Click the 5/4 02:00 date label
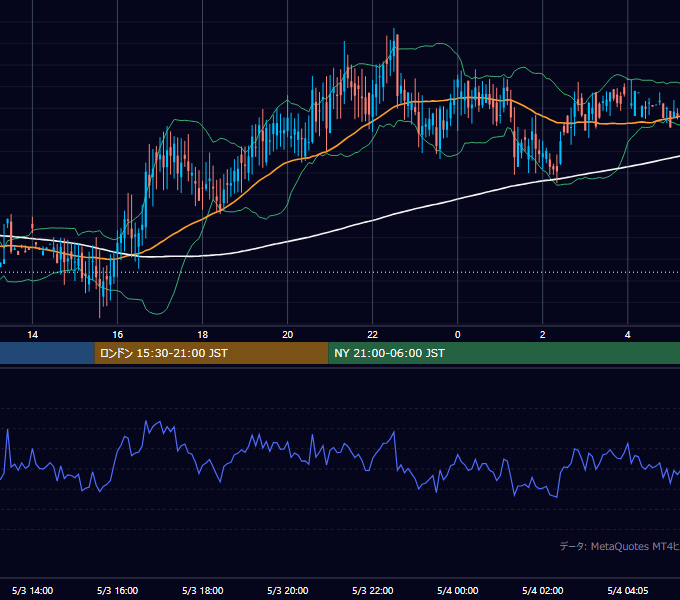680x600 pixels. pos(543,590)
